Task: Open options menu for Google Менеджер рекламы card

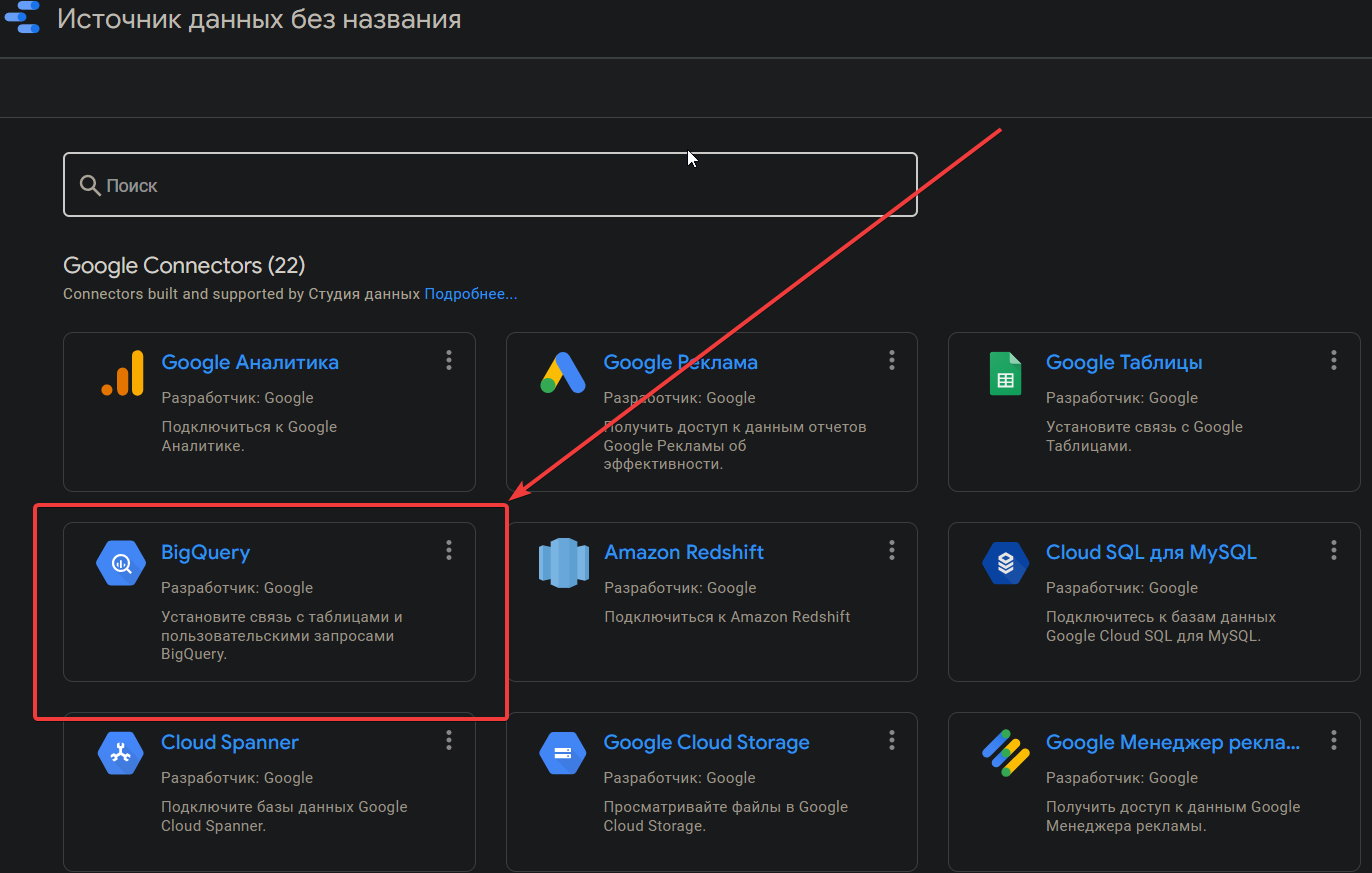Action: (1334, 740)
